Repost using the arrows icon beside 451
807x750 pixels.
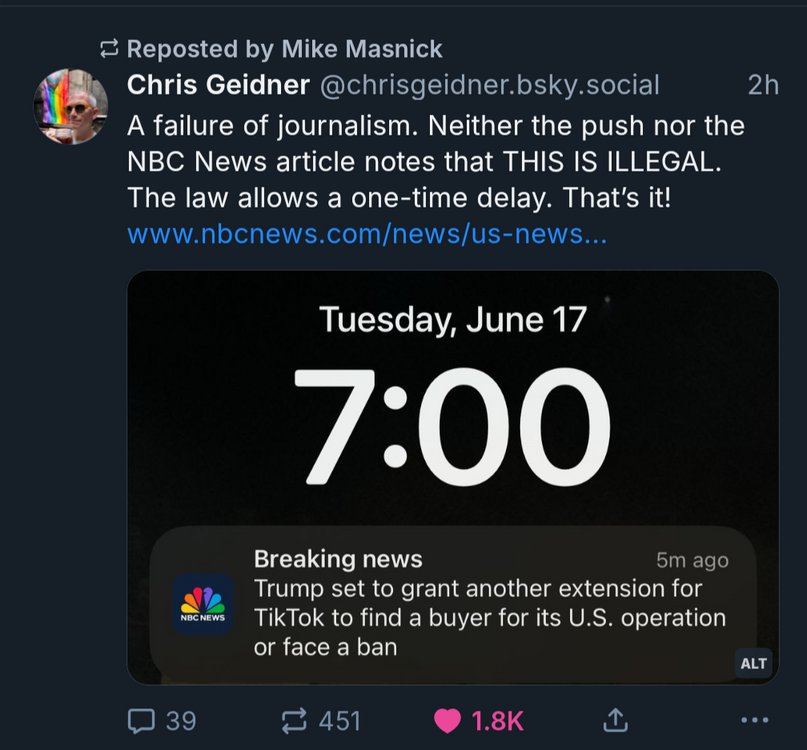click(x=295, y=720)
